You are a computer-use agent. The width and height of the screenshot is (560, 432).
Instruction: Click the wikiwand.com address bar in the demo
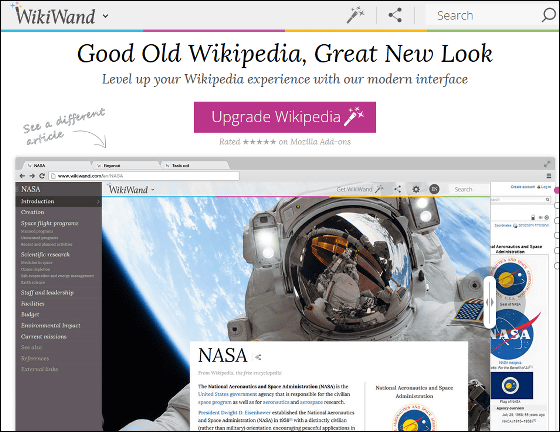[144, 176]
